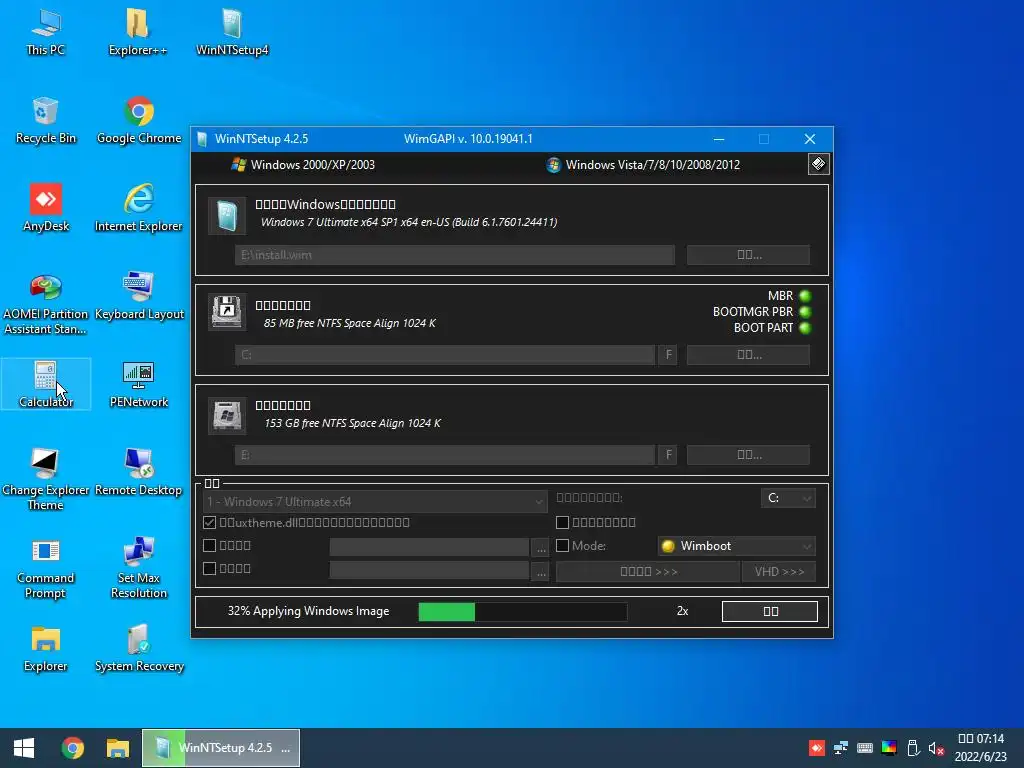This screenshot has height=768, width=1024.
Task: Click the ... button in the row below uxtheme.dll
Action: pyautogui.click(x=541, y=547)
